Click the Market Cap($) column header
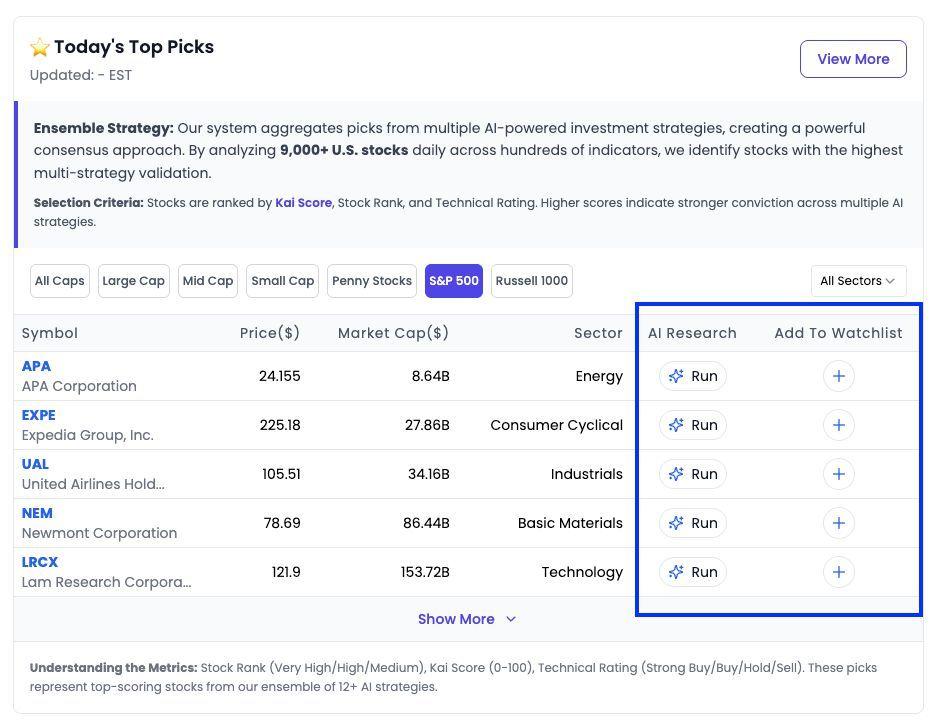The height and width of the screenshot is (727, 944). point(394,333)
